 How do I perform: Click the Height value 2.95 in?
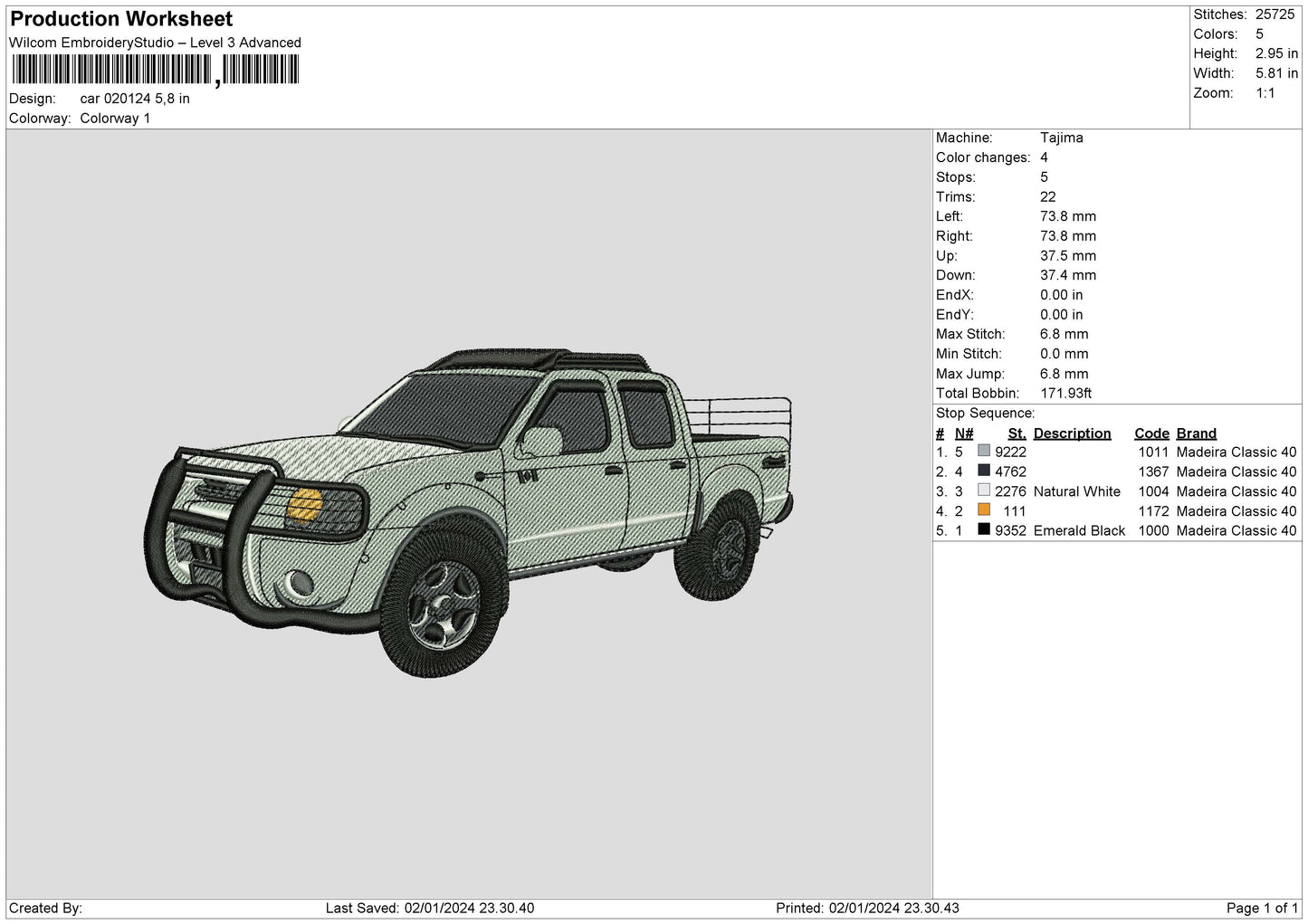tap(1276, 54)
